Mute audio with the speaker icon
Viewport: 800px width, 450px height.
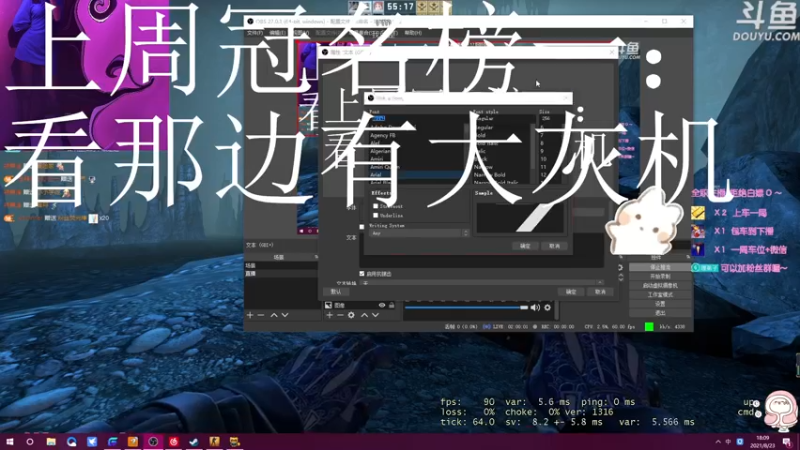(535, 308)
